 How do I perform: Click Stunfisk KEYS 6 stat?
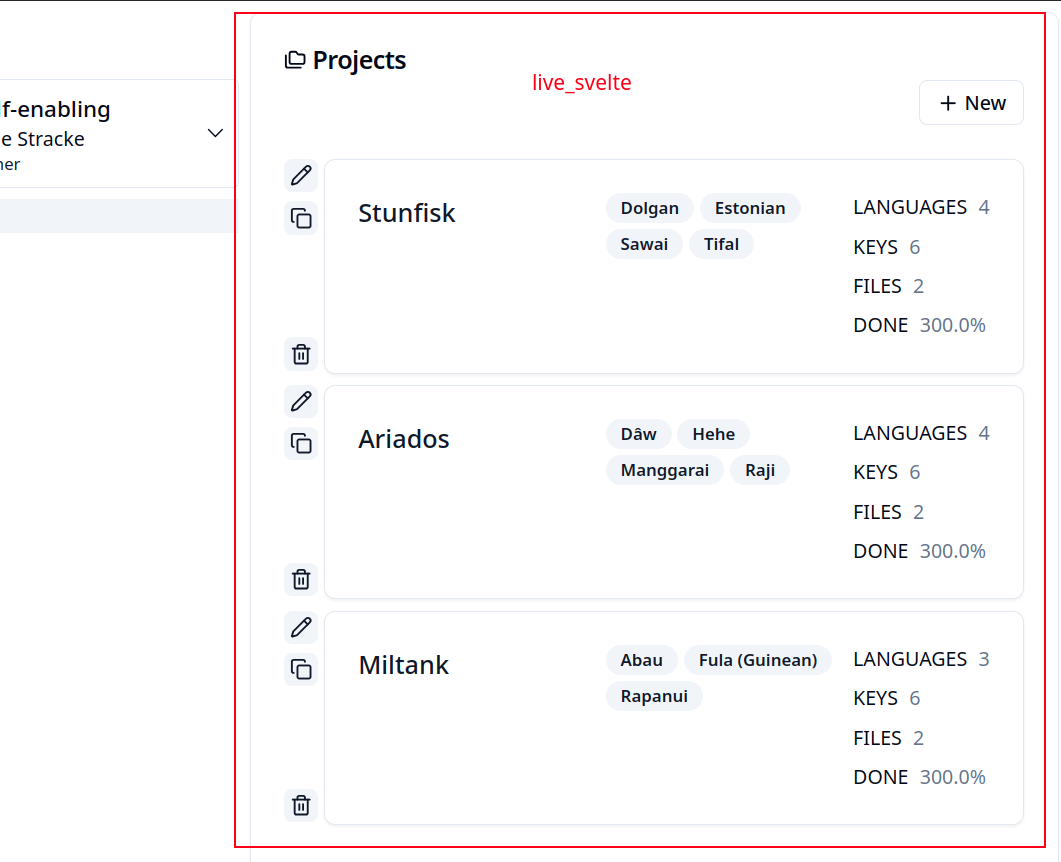click(886, 247)
